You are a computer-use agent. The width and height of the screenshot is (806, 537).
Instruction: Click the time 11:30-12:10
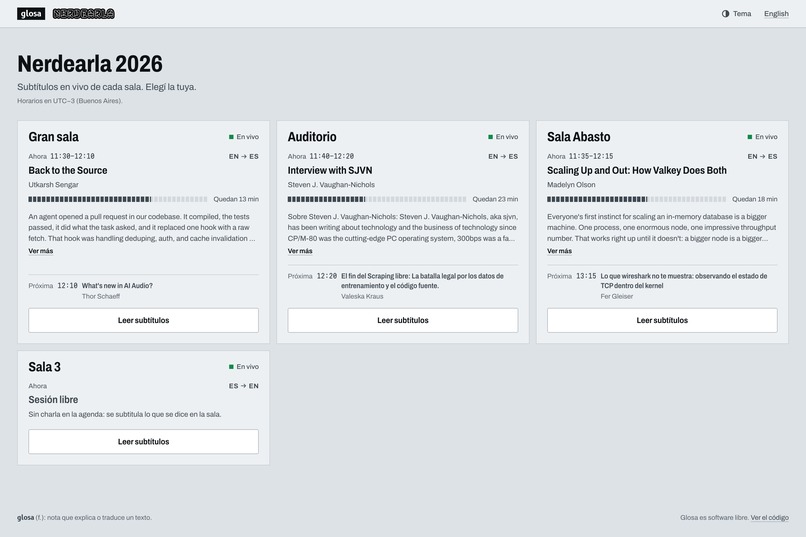(x=72, y=156)
